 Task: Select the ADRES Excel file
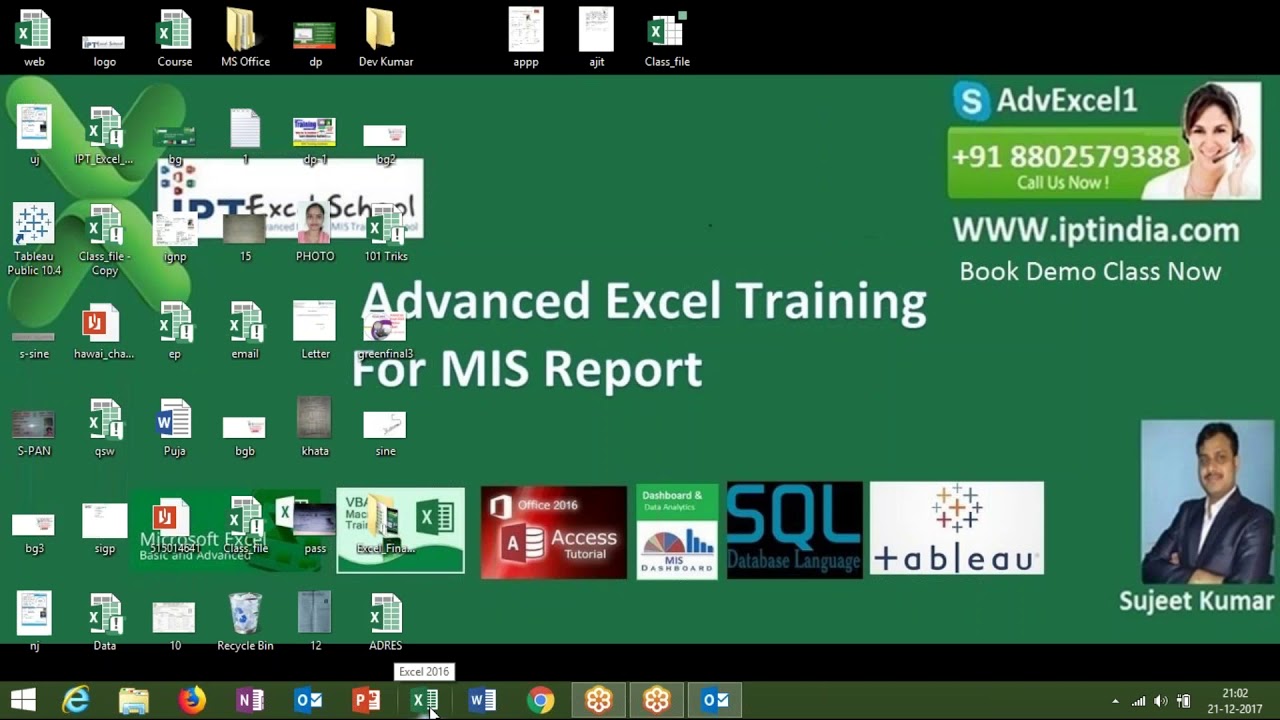pos(386,622)
